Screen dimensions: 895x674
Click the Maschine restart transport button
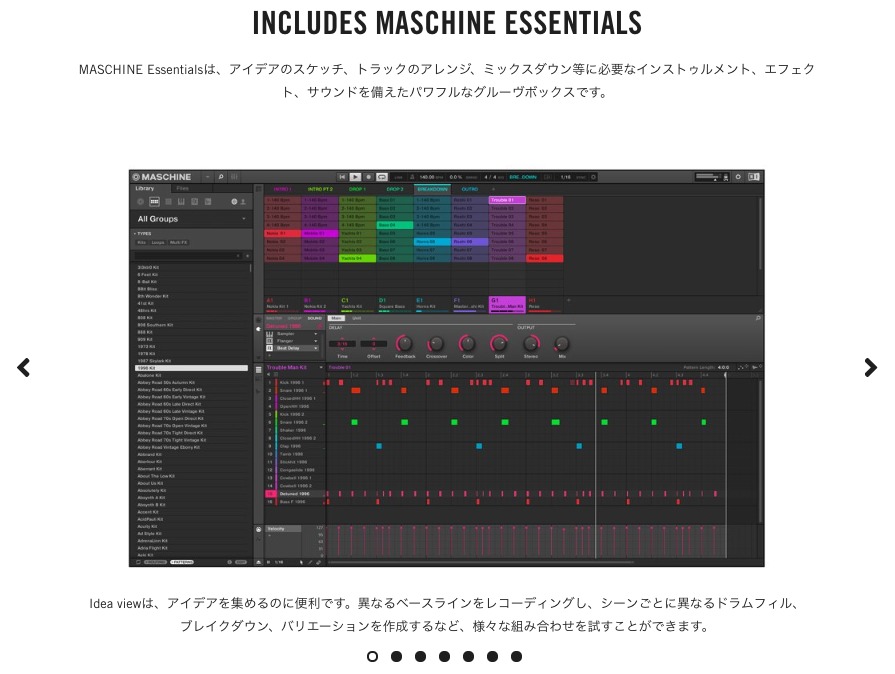click(342, 177)
